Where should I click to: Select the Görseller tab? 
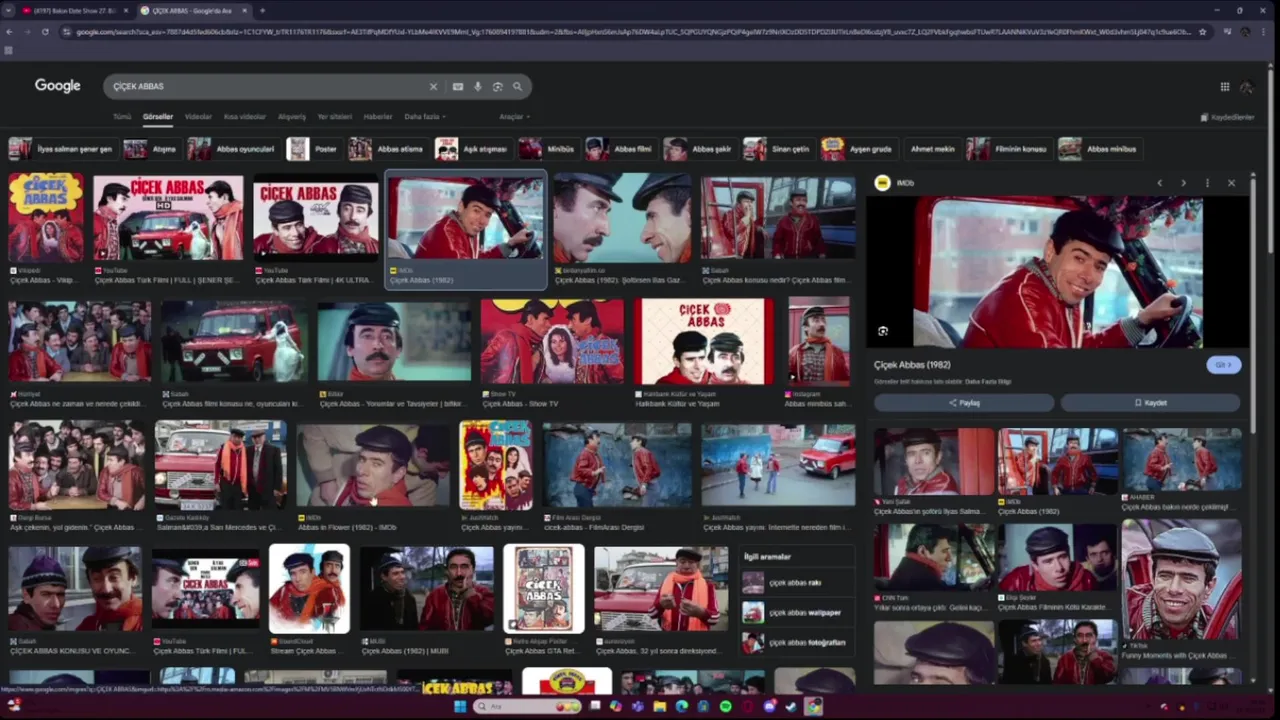(158, 117)
